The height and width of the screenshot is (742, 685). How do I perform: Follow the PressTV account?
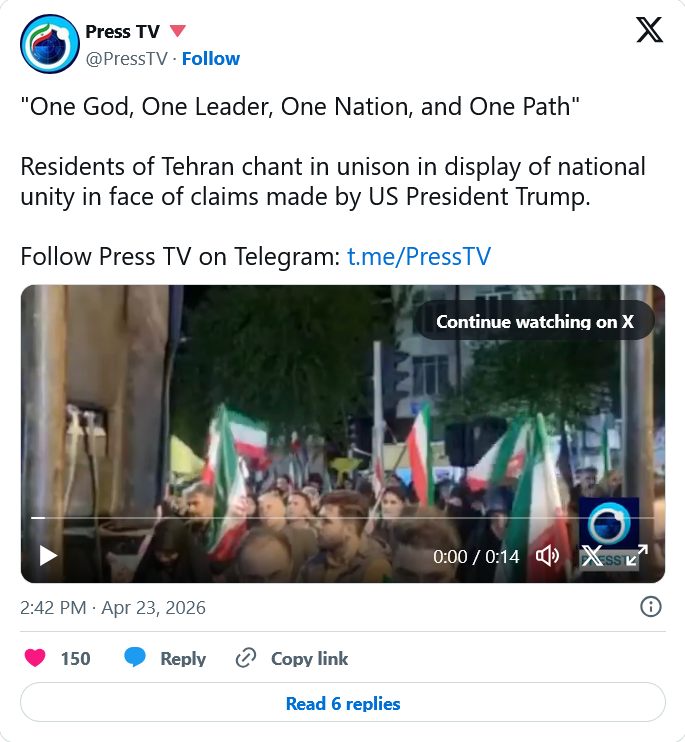coord(211,59)
